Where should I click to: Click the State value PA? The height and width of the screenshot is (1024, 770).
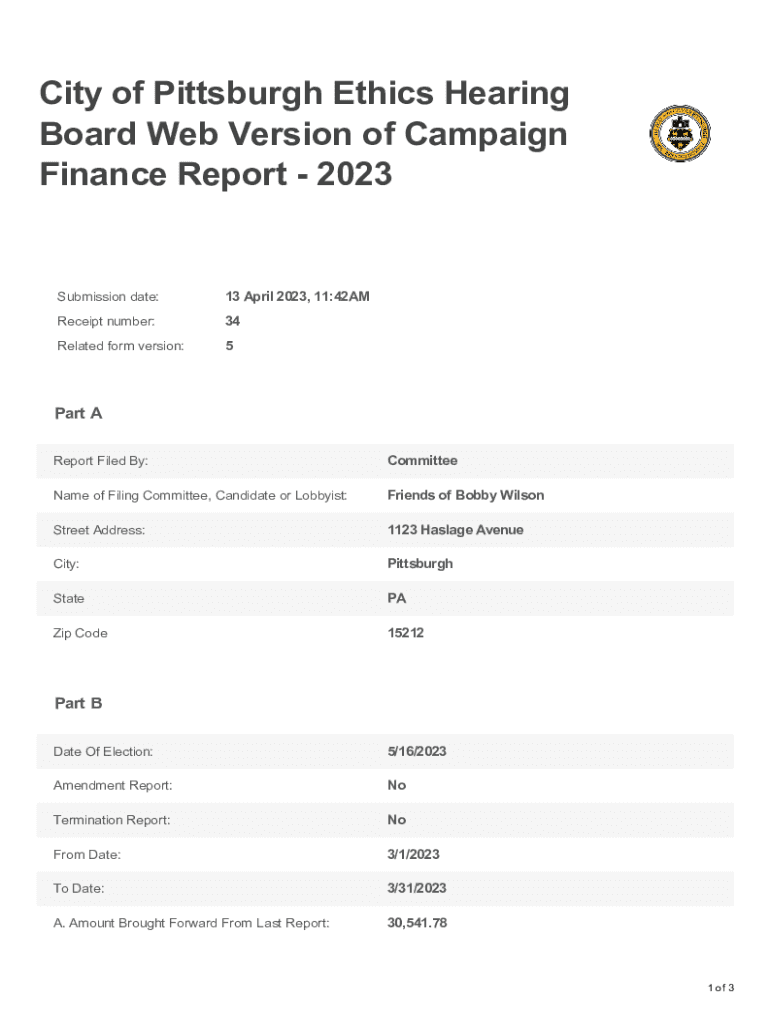(x=397, y=599)
